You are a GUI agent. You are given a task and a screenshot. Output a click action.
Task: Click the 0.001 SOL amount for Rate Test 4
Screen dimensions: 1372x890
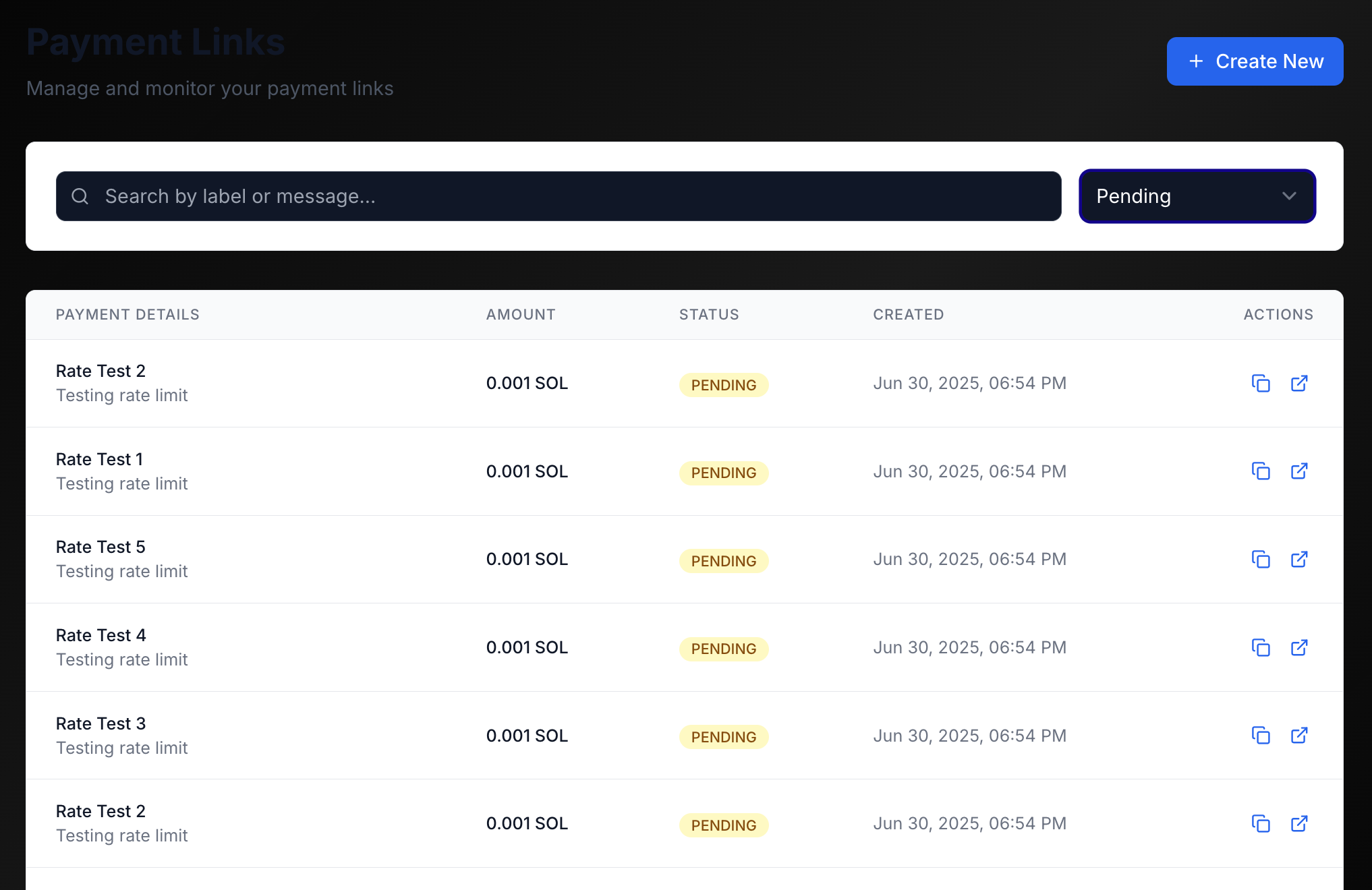pos(527,647)
